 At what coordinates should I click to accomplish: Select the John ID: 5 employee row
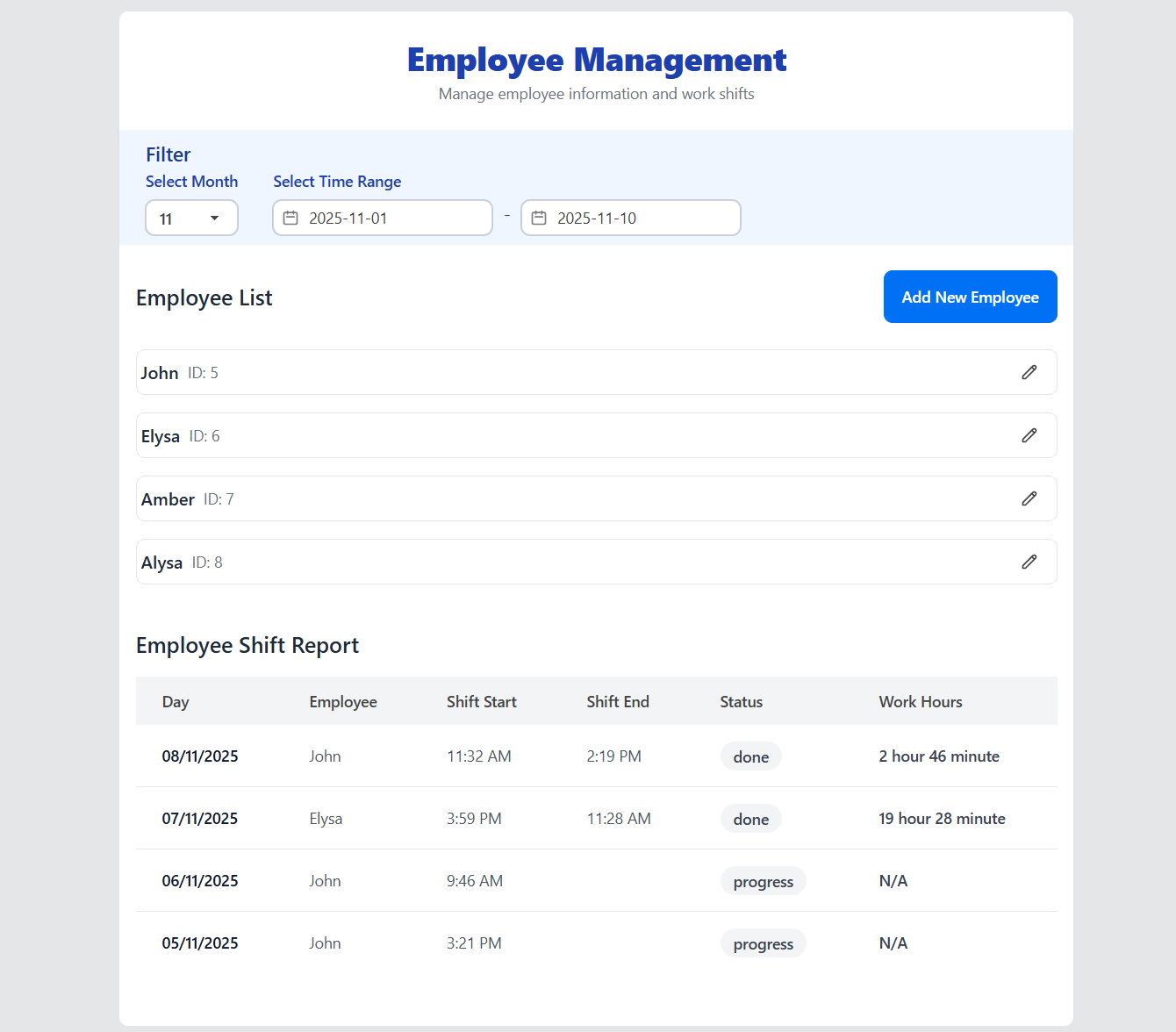[570, 372]
